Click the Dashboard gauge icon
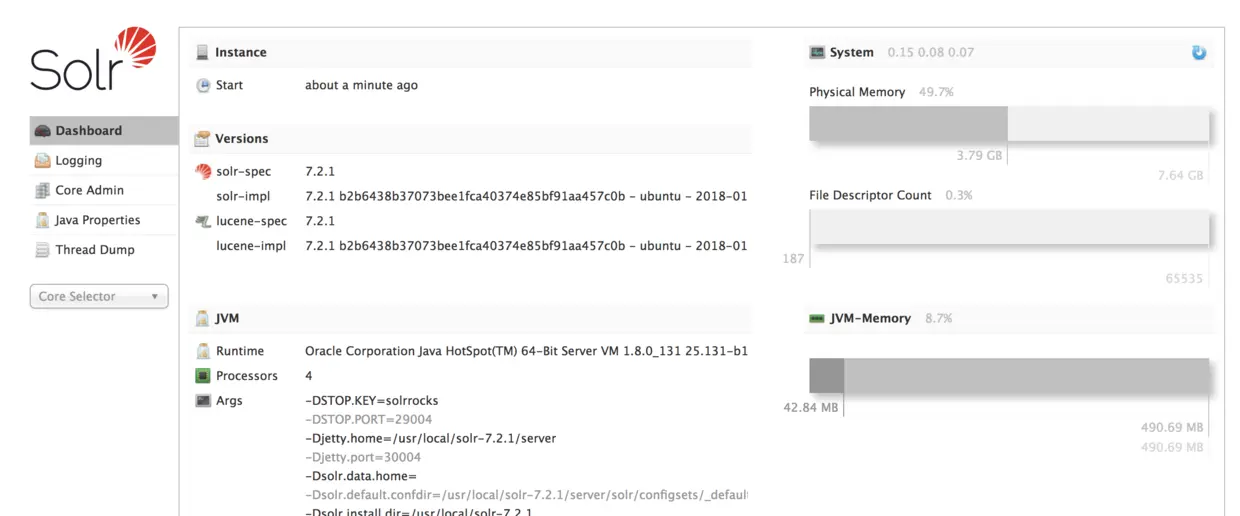Screen dimensions: 1240x516 42,131
